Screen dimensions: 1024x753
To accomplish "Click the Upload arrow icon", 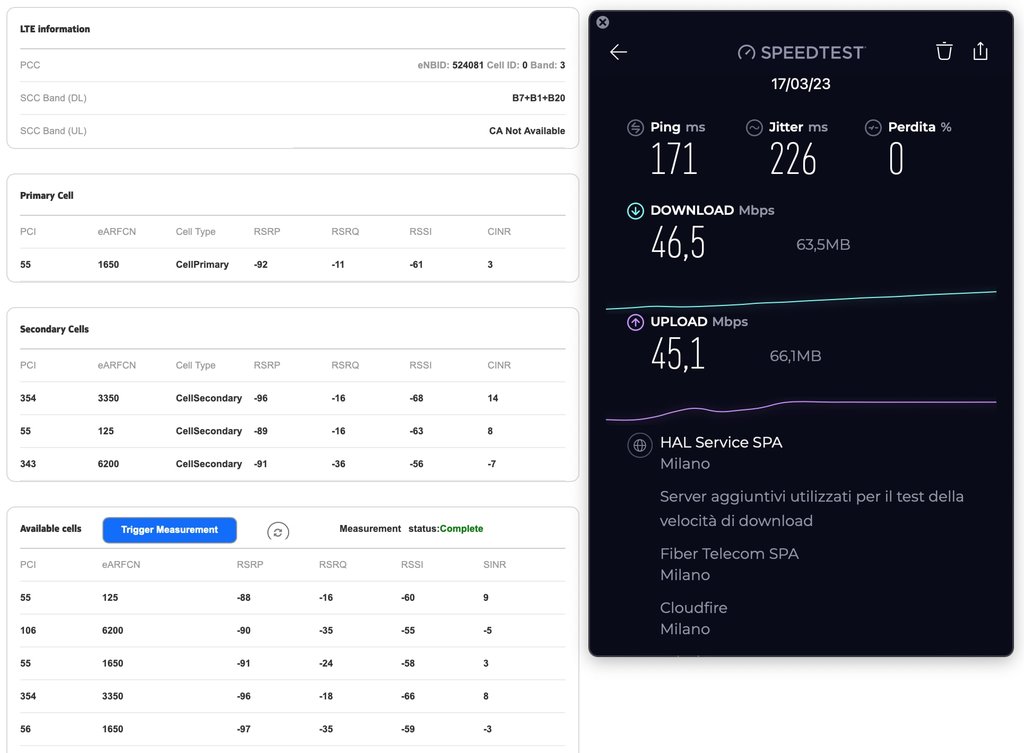I will click(x=635, y=322).
